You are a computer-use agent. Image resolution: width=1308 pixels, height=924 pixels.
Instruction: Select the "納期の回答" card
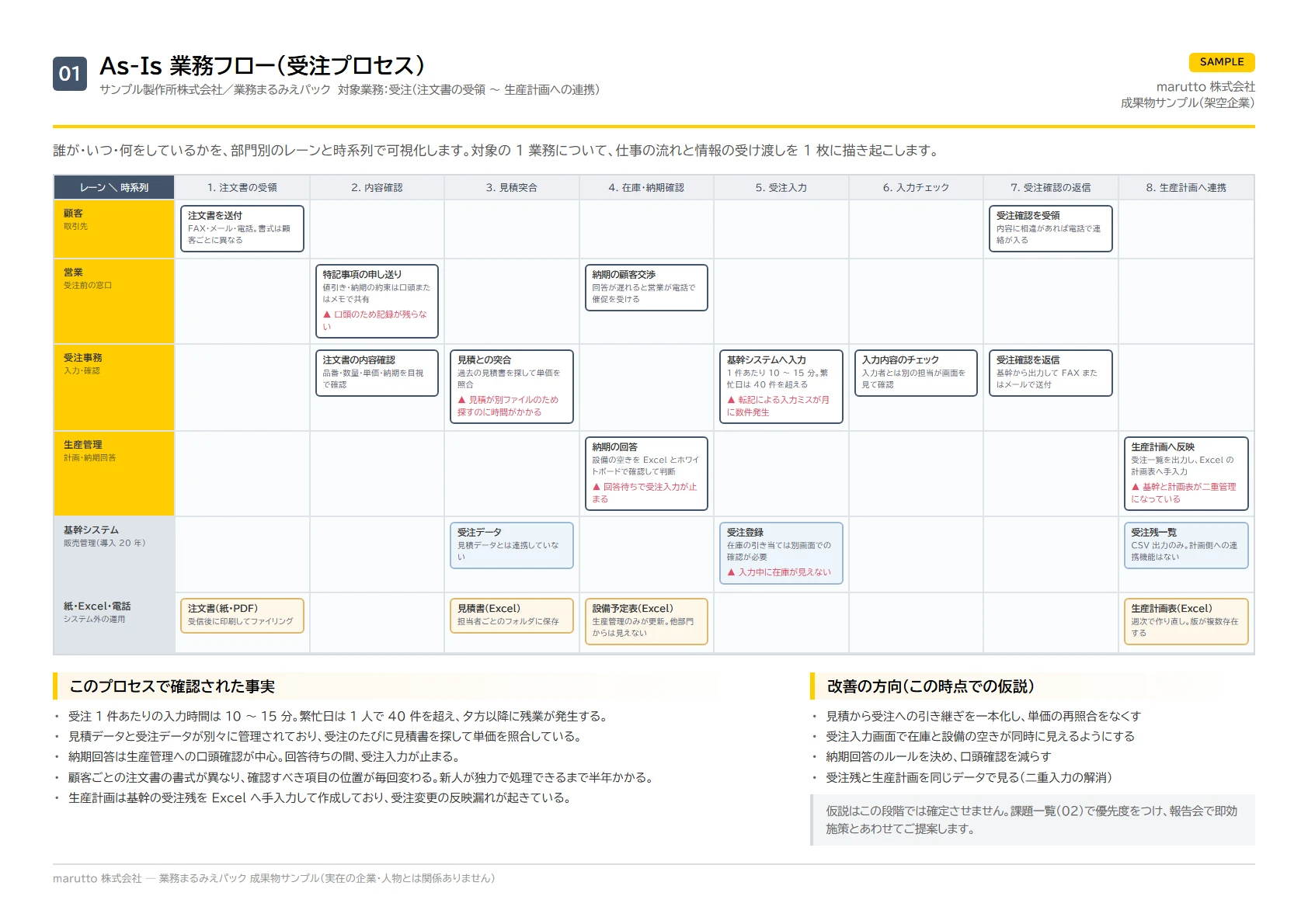(646, 474)
